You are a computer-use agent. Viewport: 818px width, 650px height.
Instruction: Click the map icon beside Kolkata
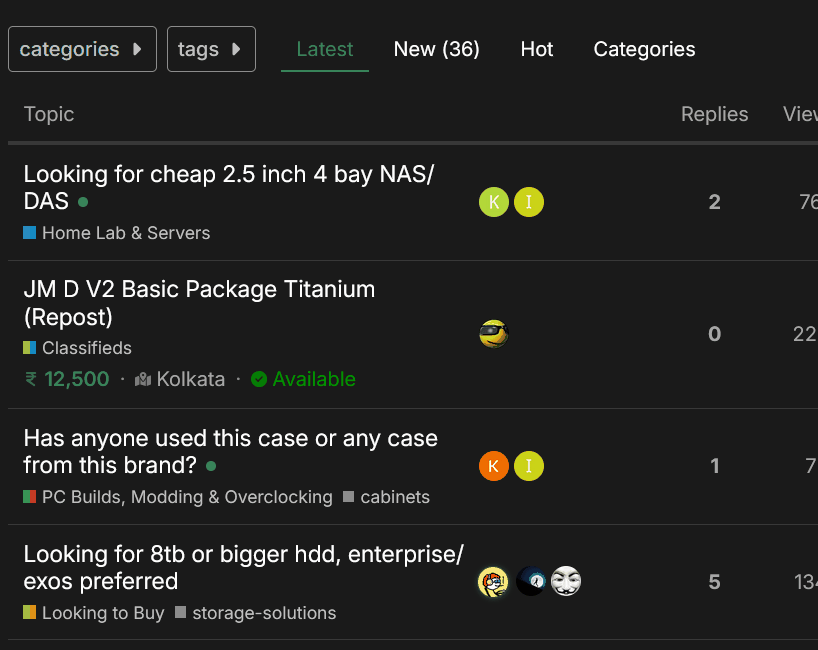(143, 380)
